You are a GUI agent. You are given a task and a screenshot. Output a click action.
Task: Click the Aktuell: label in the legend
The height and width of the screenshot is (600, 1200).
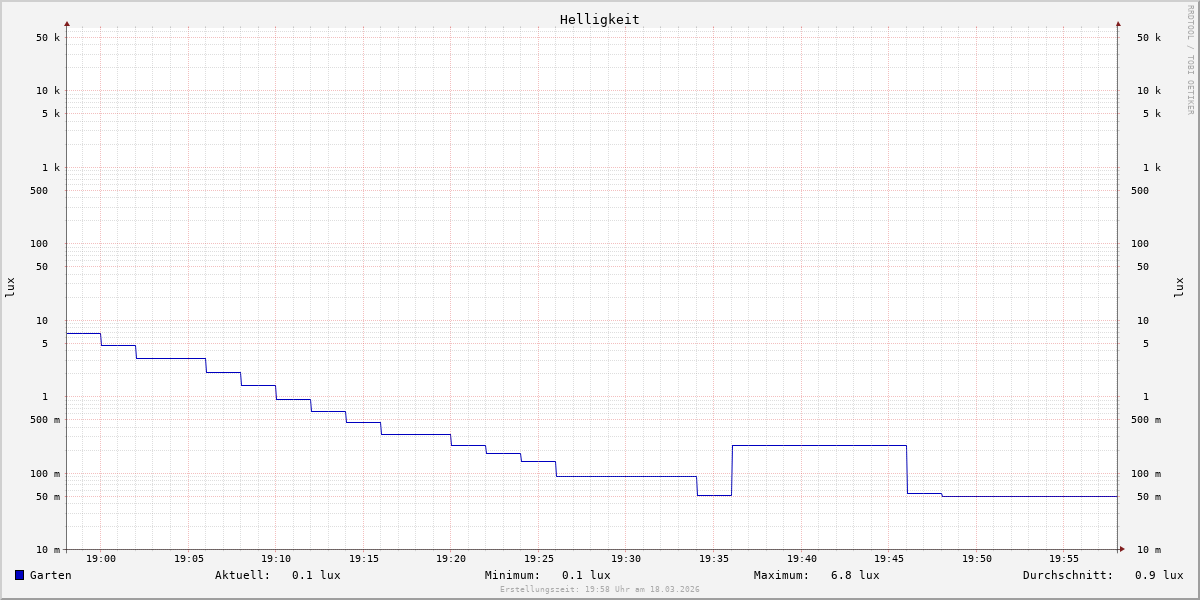(243, 575)
